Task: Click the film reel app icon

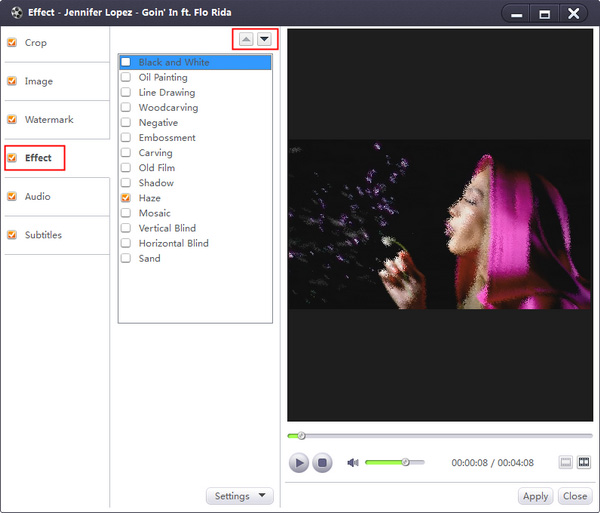Action: pos(16,13)
